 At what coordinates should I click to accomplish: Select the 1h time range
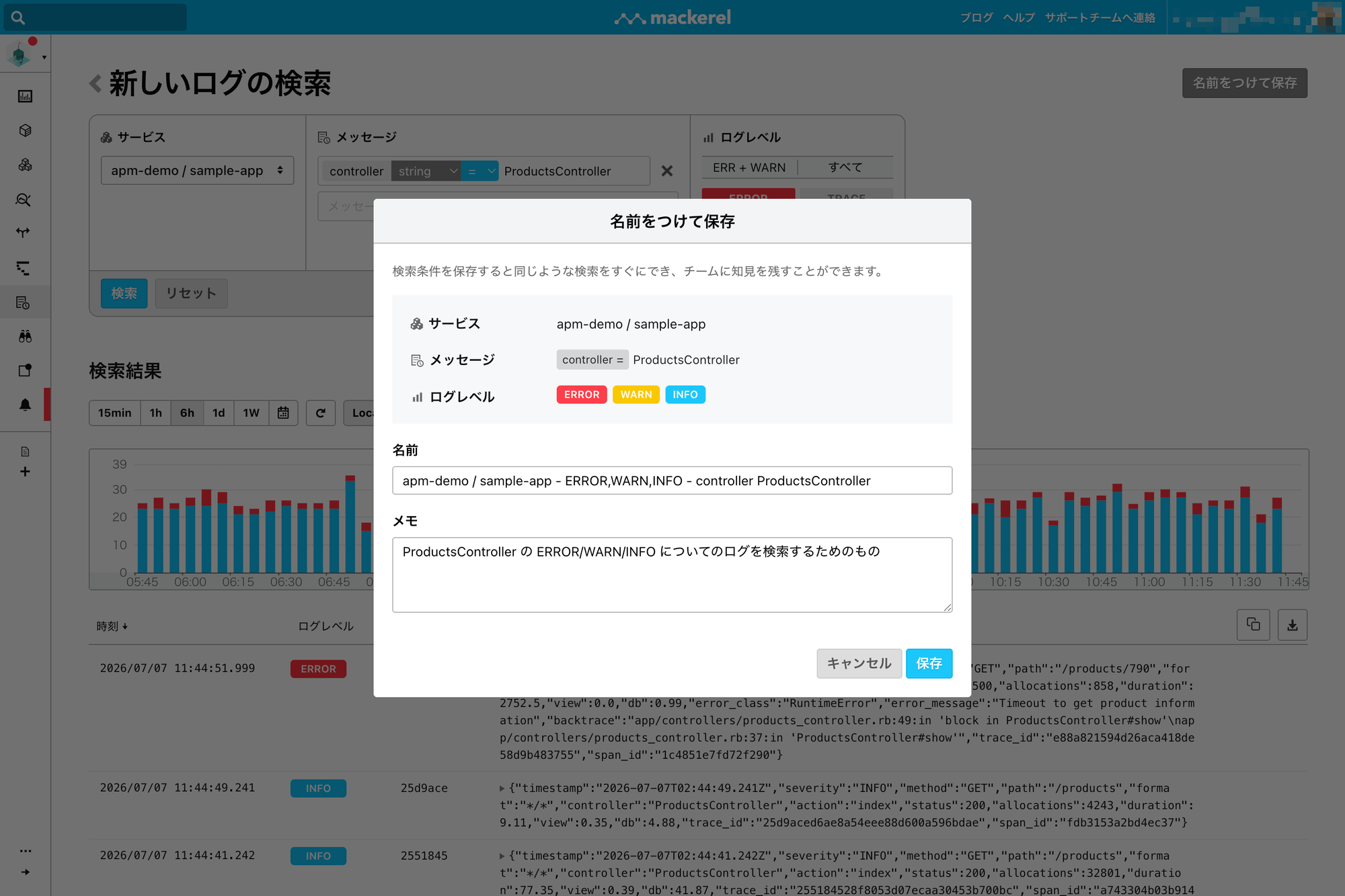(x=155, y=413)
